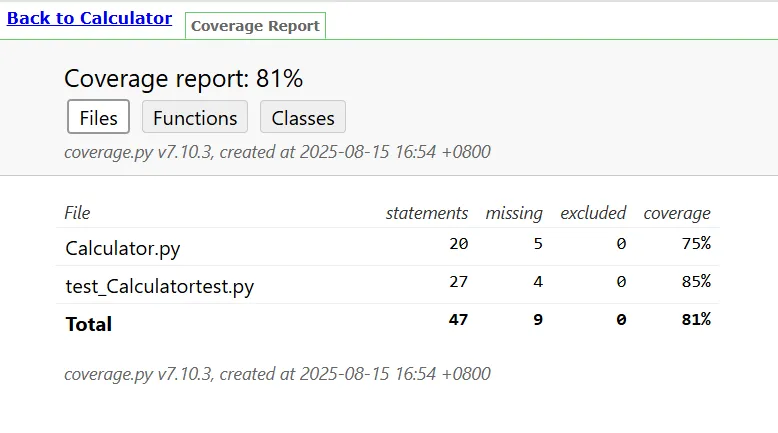Open the test_Calculatortest.py file report
778x433 pixels.
point(160,286)
